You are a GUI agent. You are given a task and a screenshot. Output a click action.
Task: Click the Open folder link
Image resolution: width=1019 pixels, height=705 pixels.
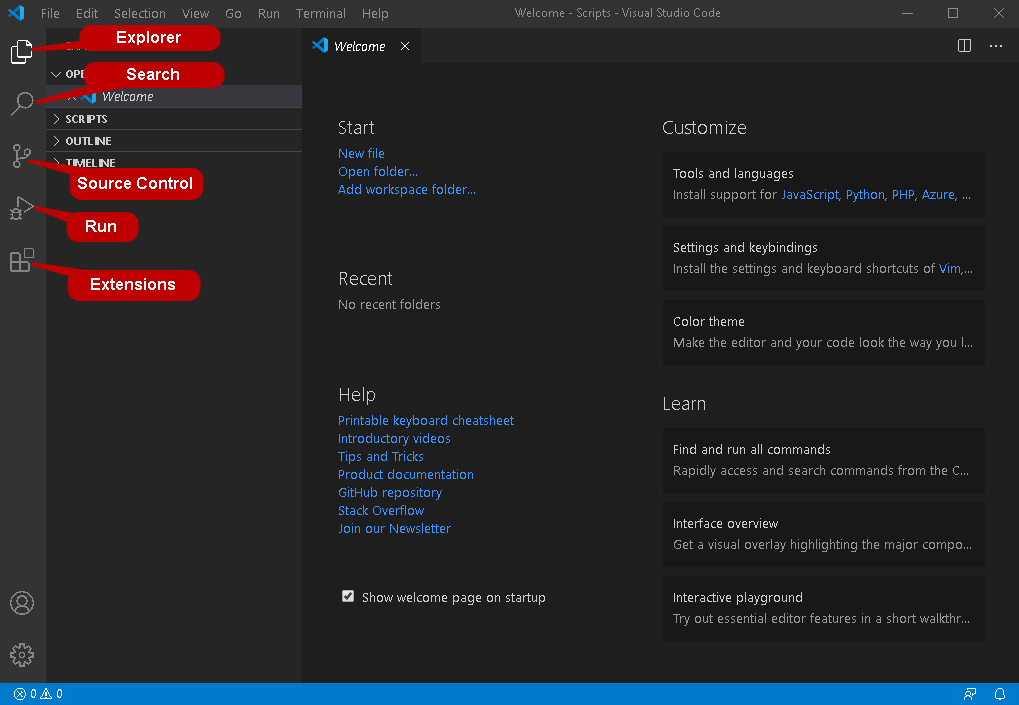pyautogui.click(x=378, y=171)
